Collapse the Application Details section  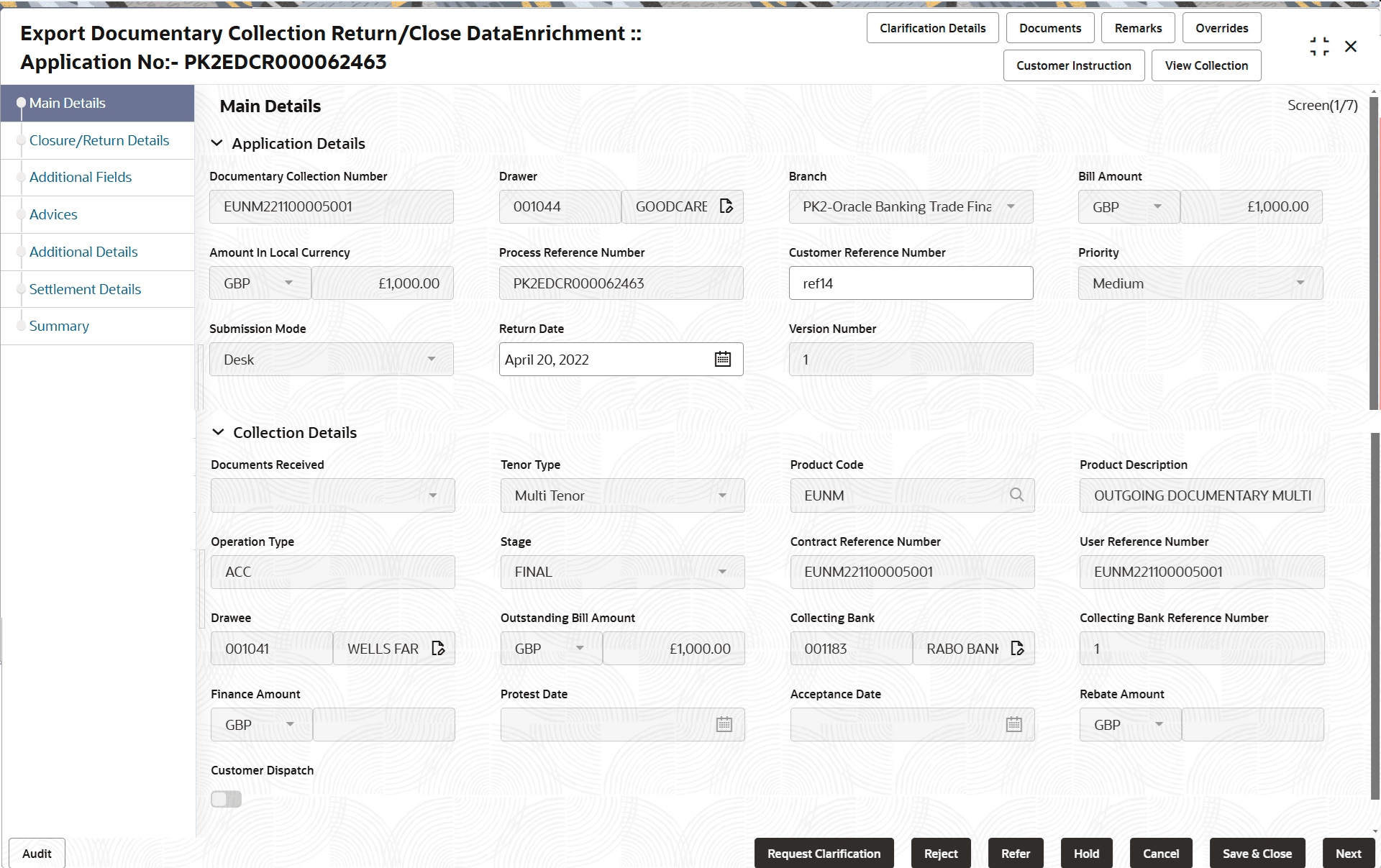point(217,143)
